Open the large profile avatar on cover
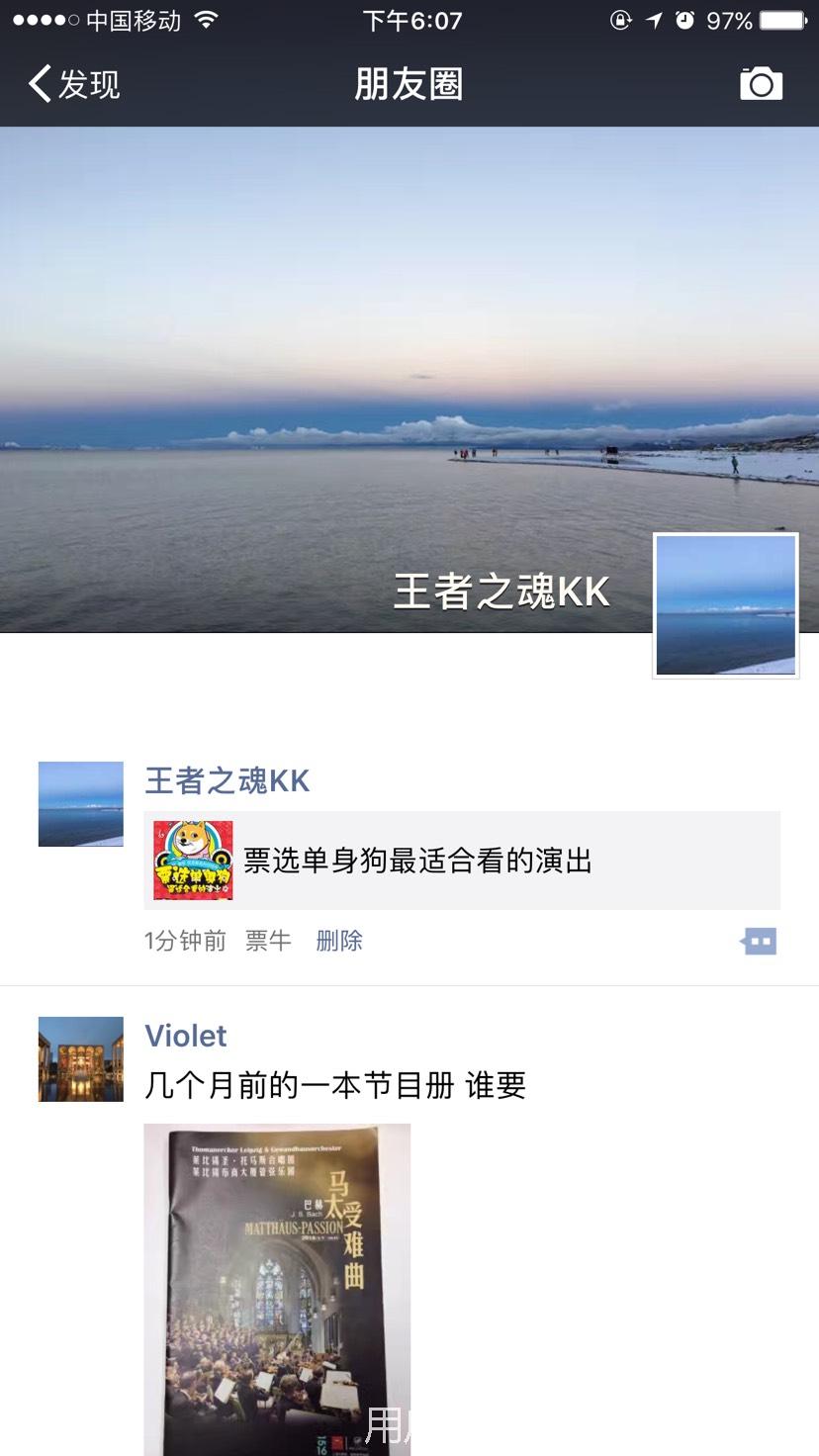This screenshot has height=1456, width=819. [x=726, y=605]
